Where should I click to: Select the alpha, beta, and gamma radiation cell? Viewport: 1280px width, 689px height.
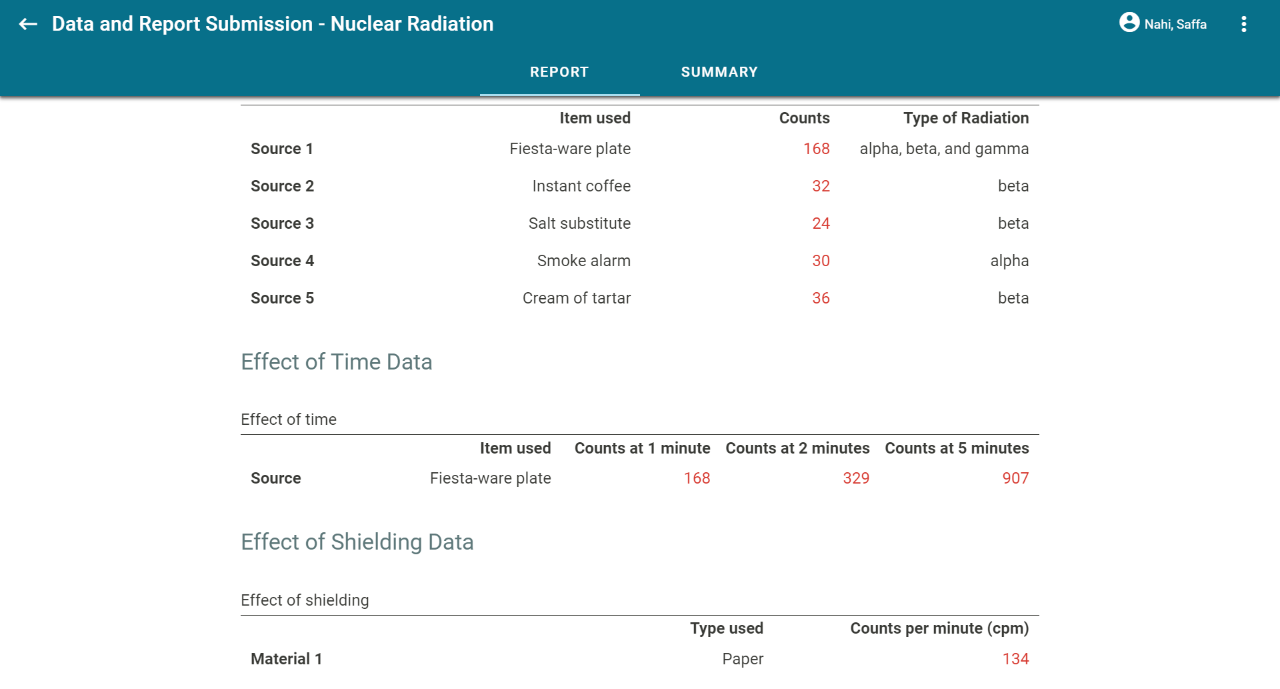click(944, 148)
